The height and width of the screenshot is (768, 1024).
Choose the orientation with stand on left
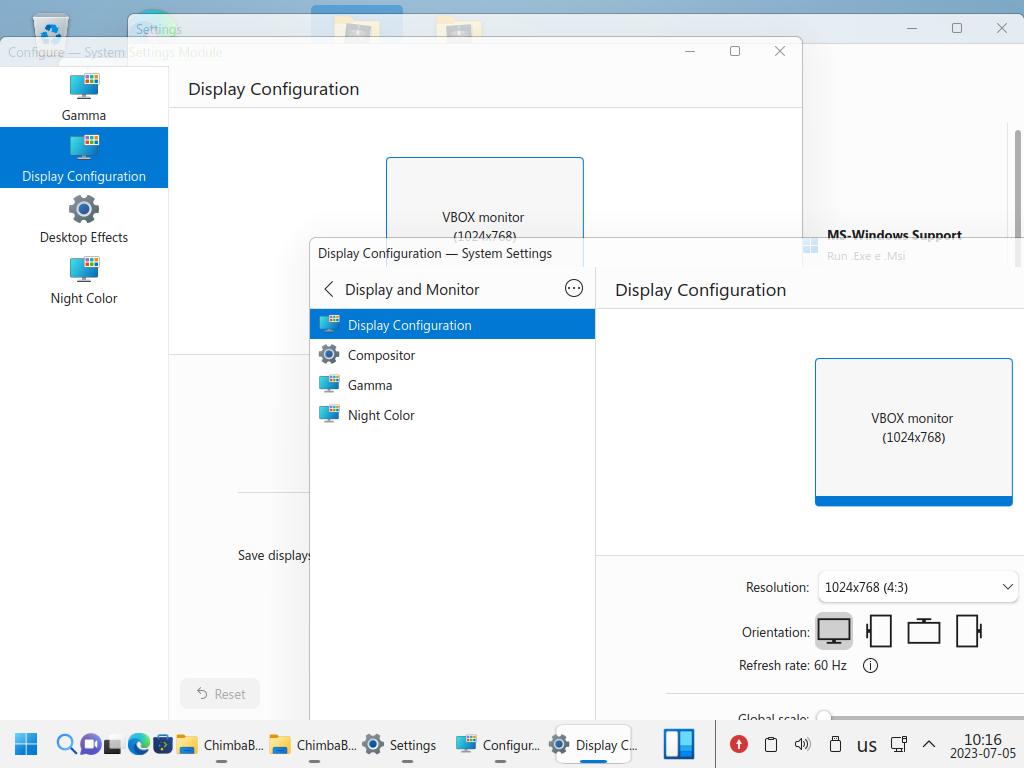pyautogui.click(x=879, y=631)
